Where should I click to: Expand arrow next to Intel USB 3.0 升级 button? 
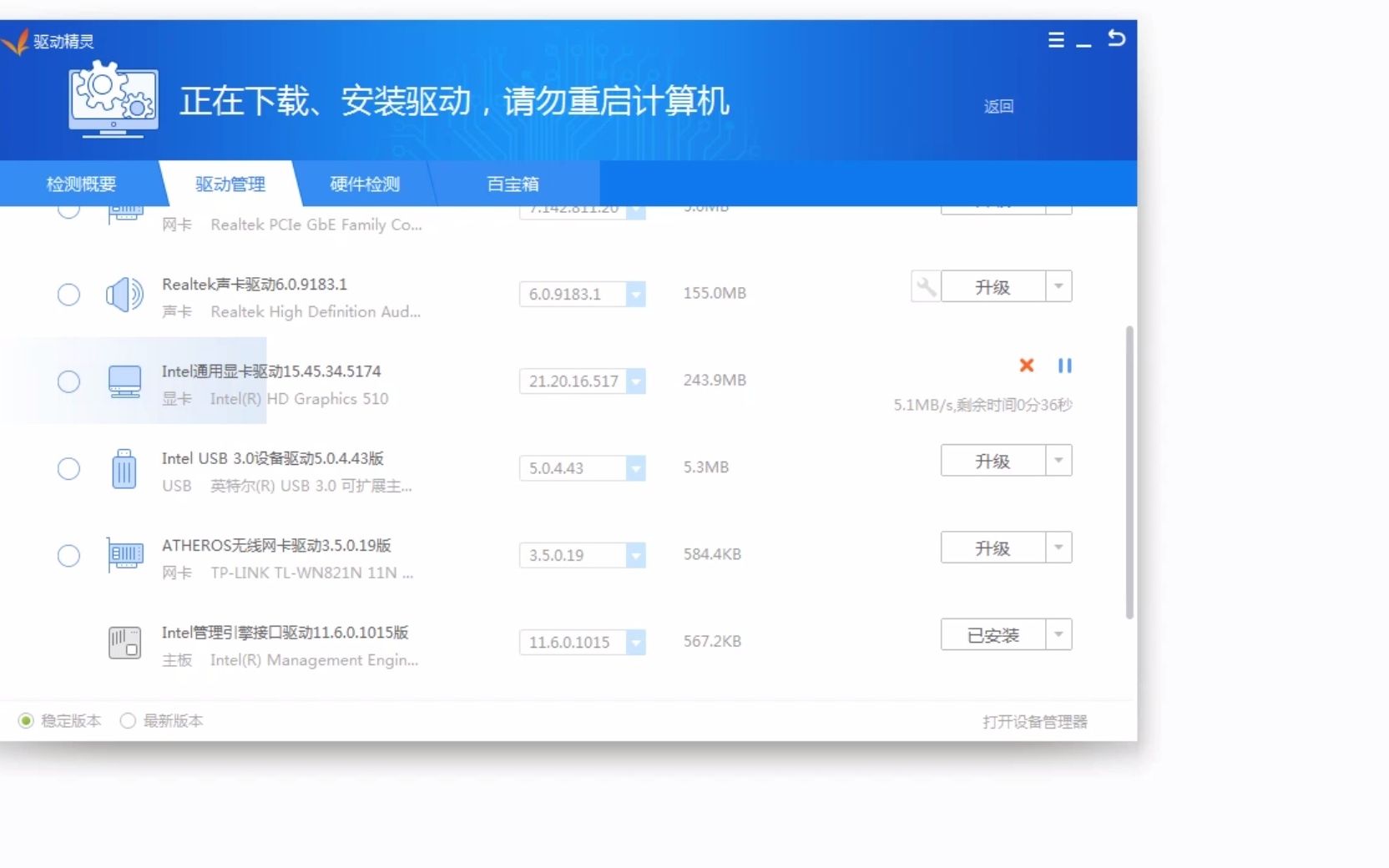coord(1058,460)
